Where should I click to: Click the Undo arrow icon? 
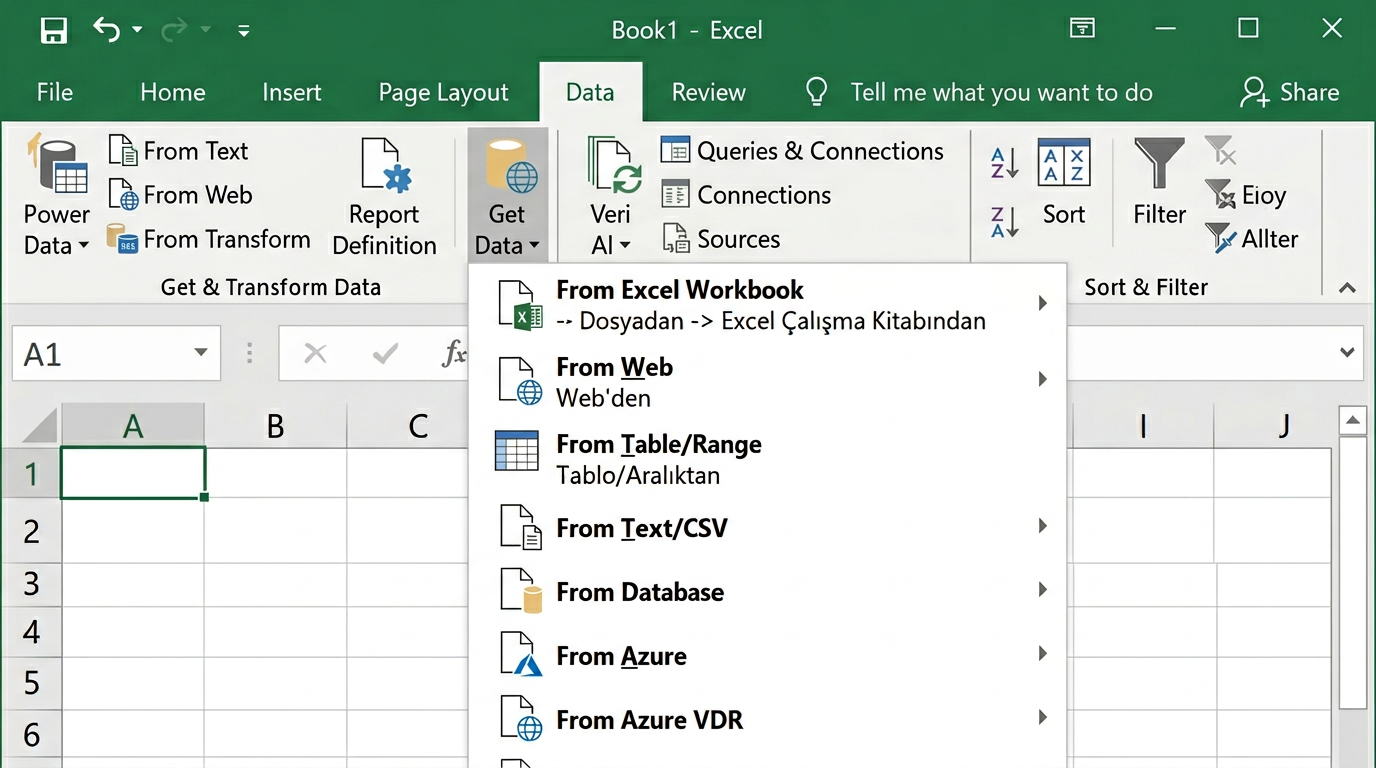point(106,30)
